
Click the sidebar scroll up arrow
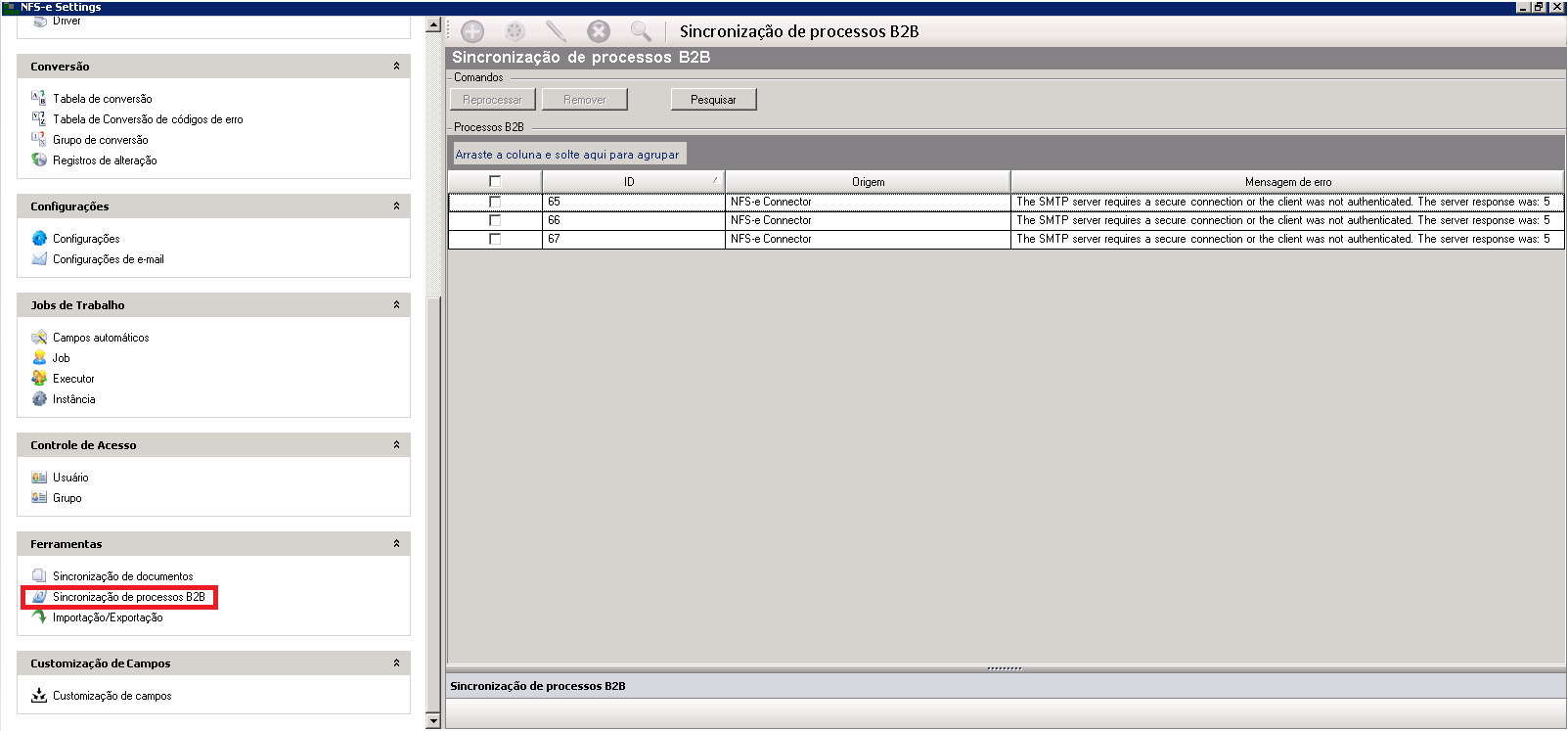(433, 25)
